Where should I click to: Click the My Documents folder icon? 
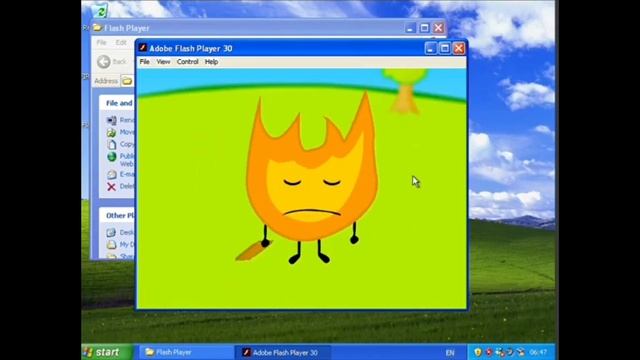(111, 244)
